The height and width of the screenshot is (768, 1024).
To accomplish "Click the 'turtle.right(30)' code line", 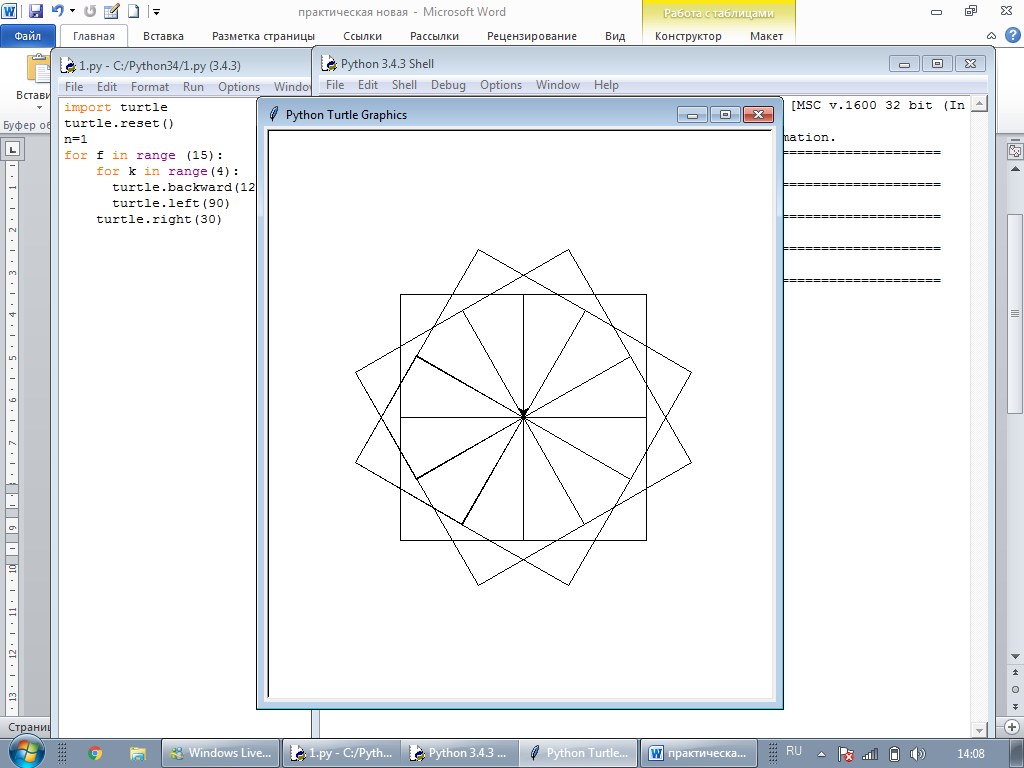I will click(159, 219).
